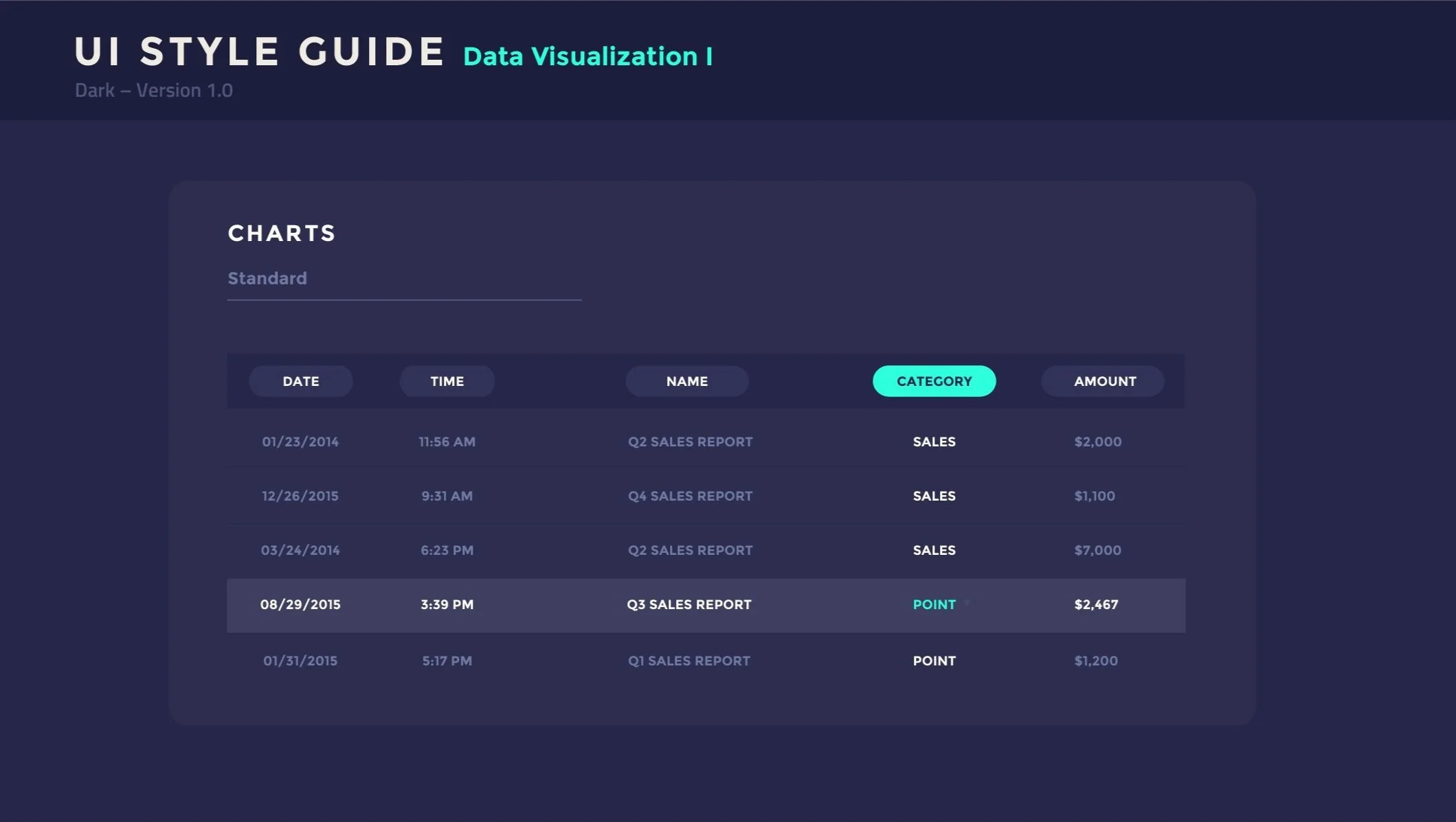Click the Data Visualization I heading
The width and height of the screenshot is (1456, 822).
pos(587,56)
